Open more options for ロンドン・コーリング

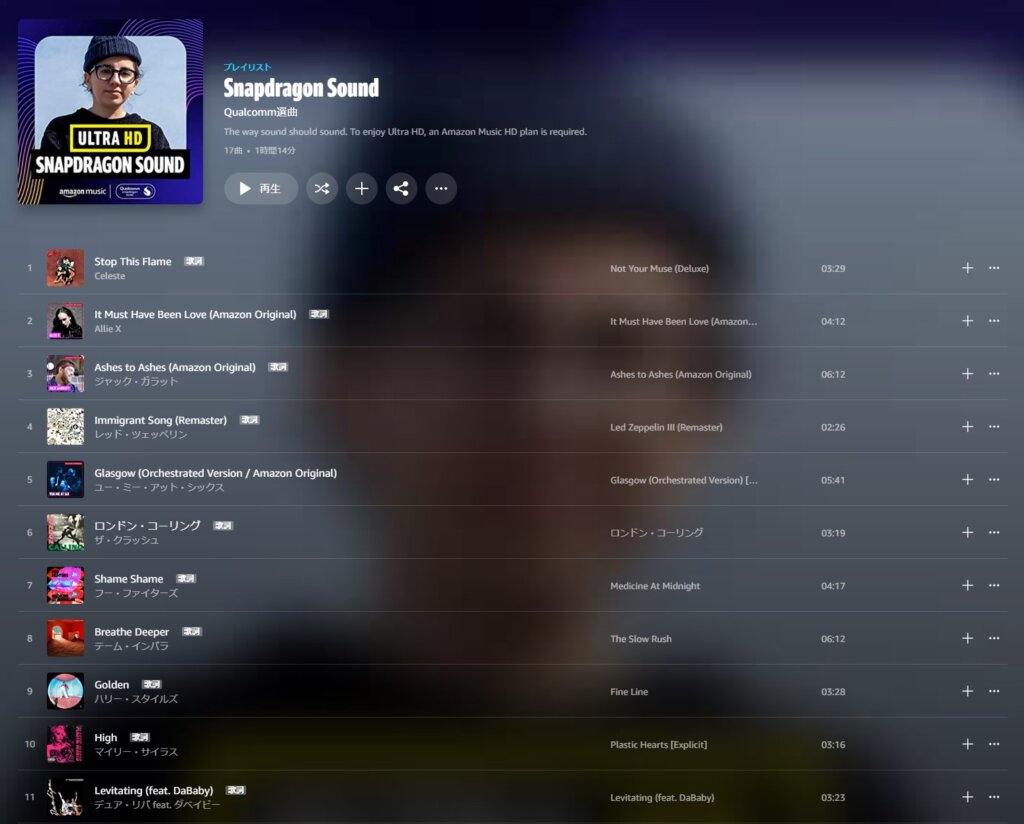pyautogui.click(x=994, y=532)
